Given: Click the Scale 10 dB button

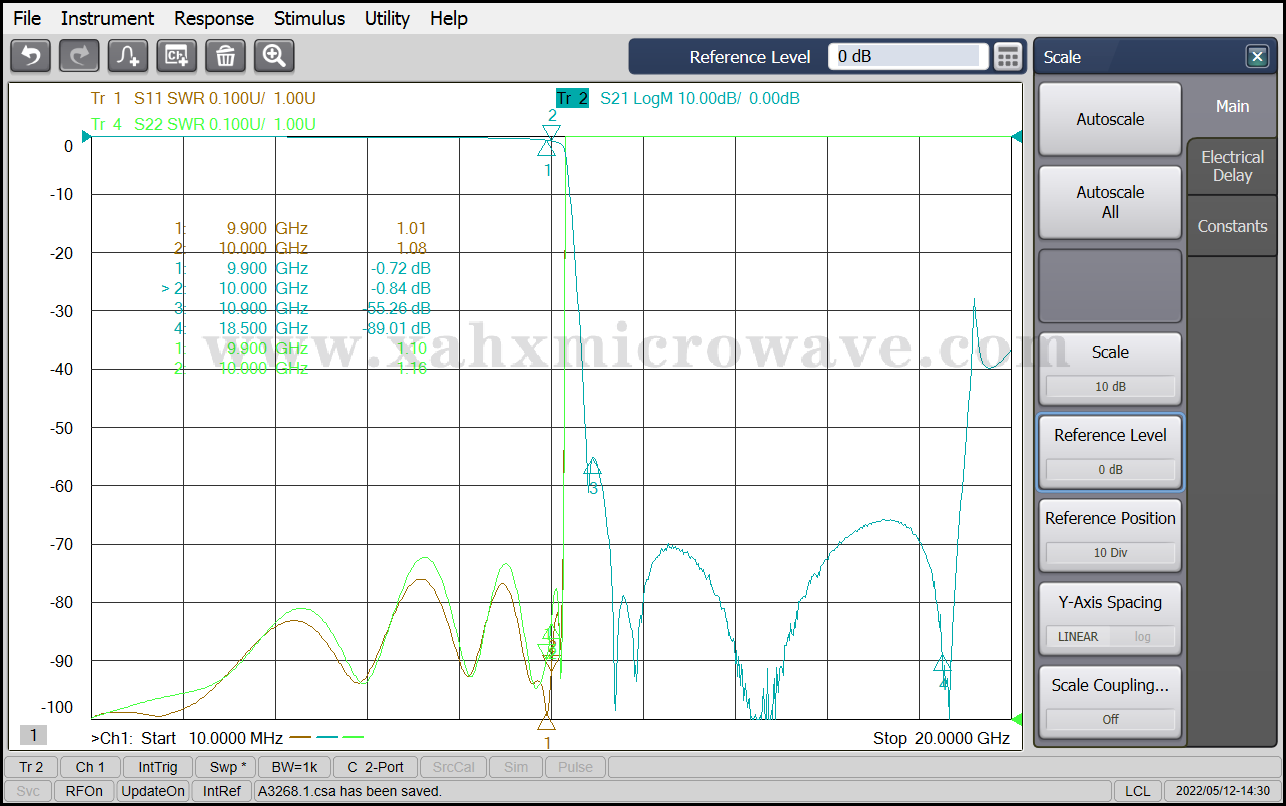Looking at the screenshot, I should 1110,369.
